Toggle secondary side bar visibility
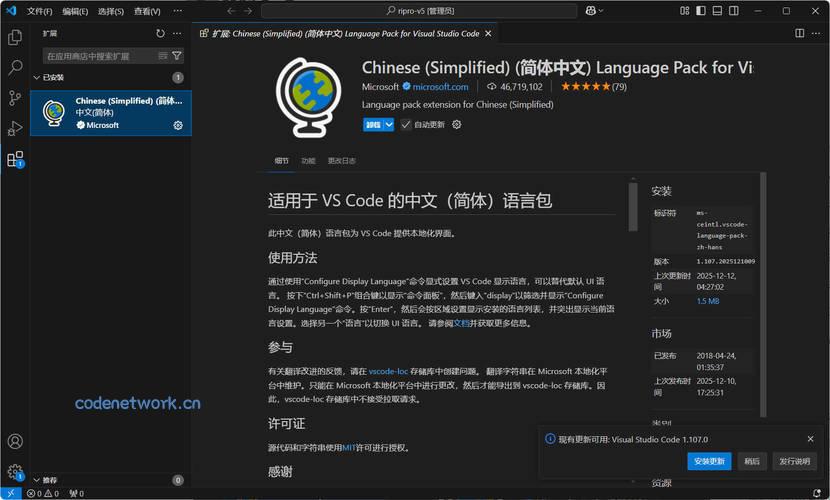The image size is (830, 500). point(734,11)
